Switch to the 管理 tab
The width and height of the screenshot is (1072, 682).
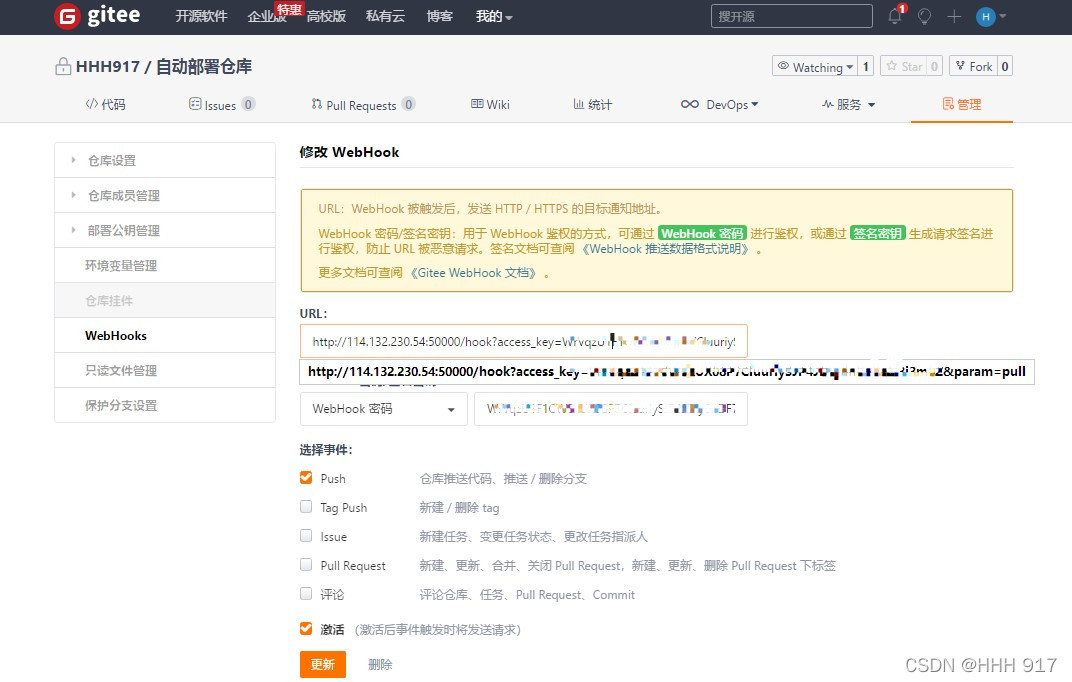[961, 103]
